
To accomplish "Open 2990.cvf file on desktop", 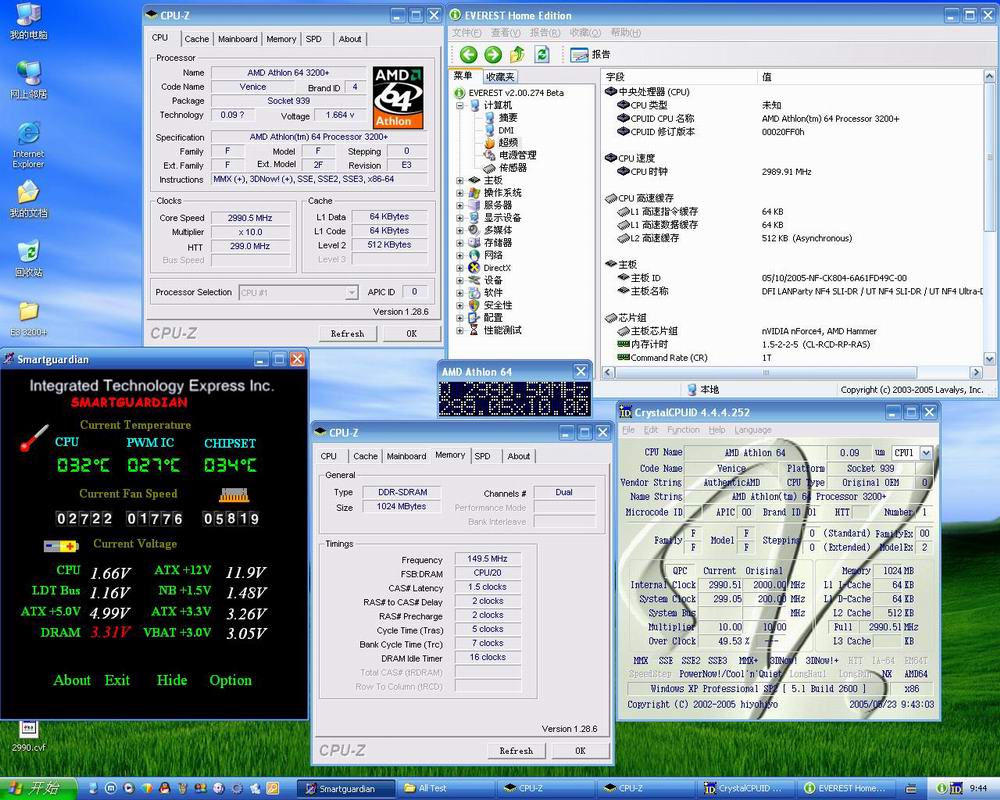I will [x=28, y=736].
